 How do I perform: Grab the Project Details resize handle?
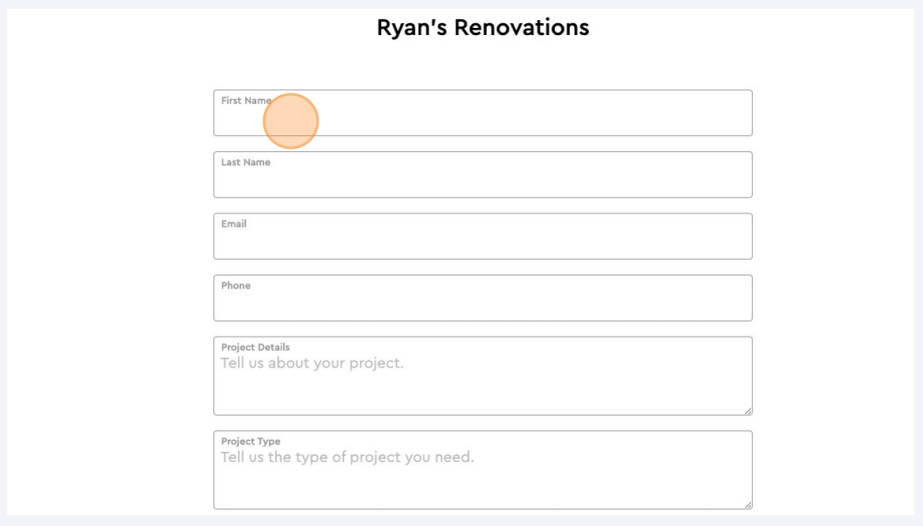tap(746, 409)
